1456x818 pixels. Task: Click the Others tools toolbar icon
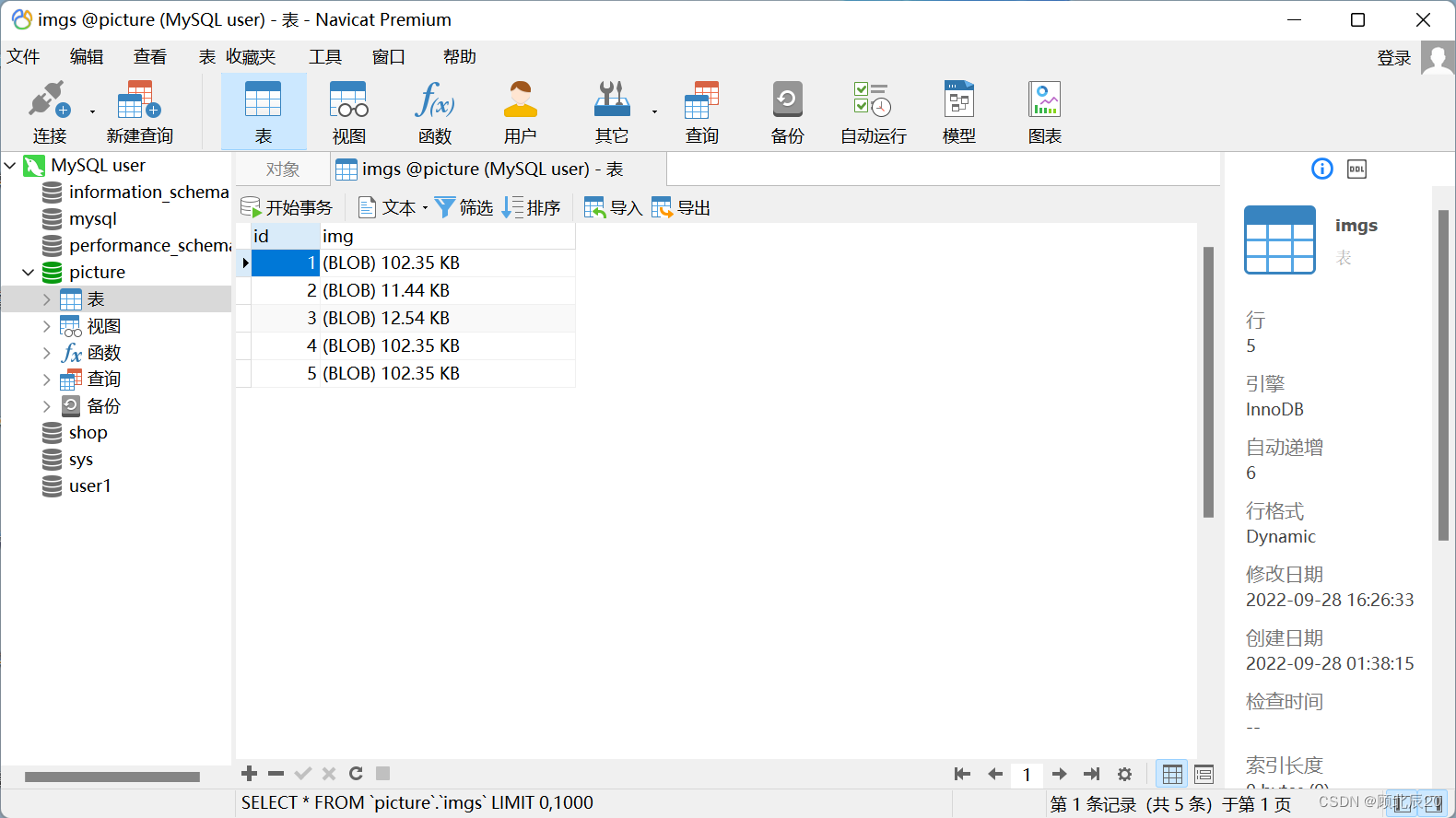tap(612, 112)
